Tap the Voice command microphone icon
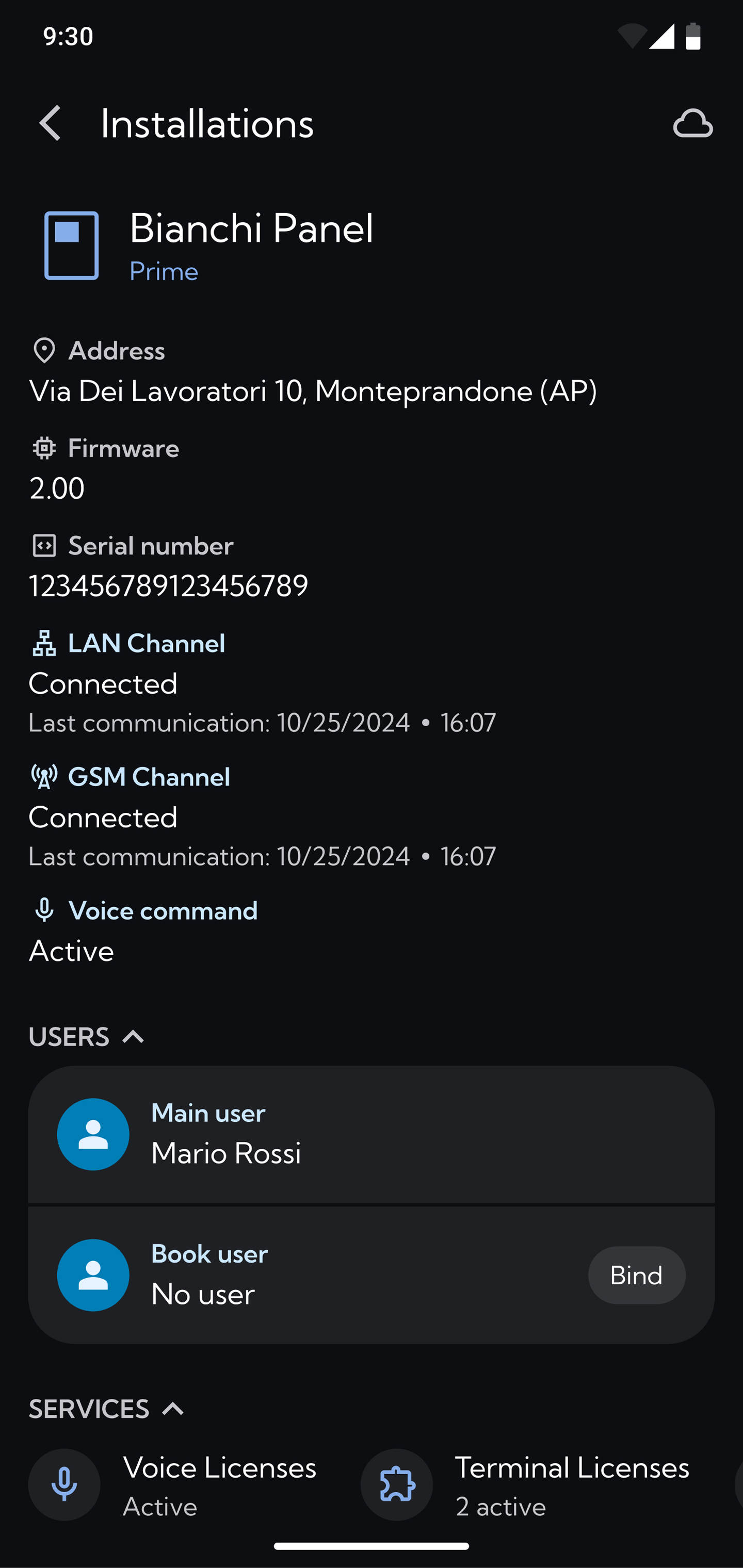Screen dimensions: 743x1568 pos(44,910)
